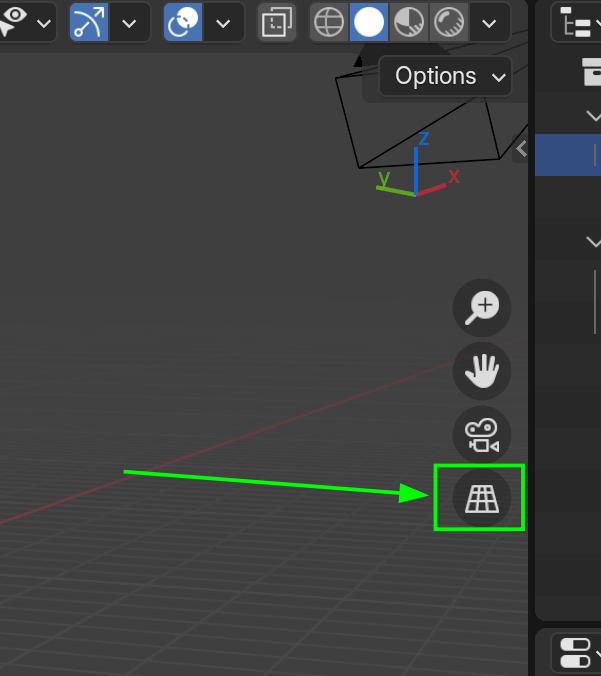601x676 pixels.
Task: Switch to Wireframe viewport shading
Action: (x=329, y=22)
